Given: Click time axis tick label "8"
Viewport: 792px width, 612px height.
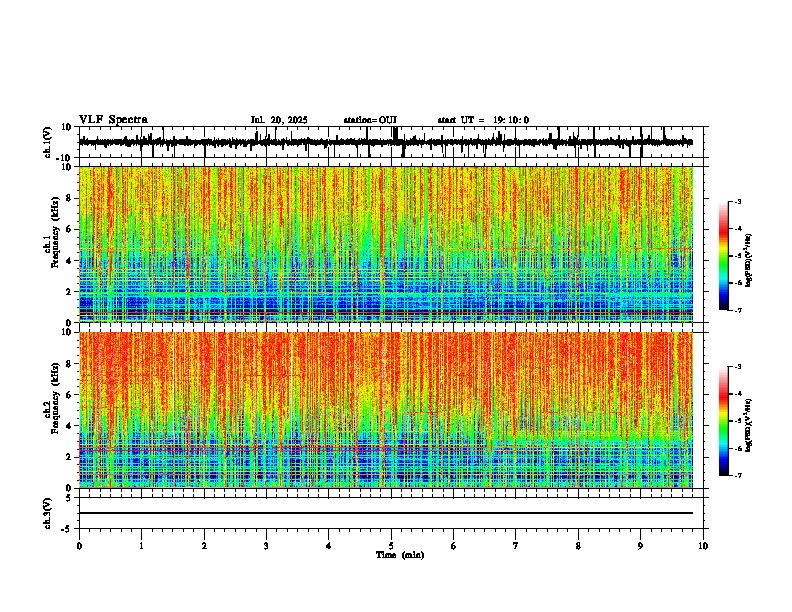Looking at the screenshot, I should [x=578, y=546].
